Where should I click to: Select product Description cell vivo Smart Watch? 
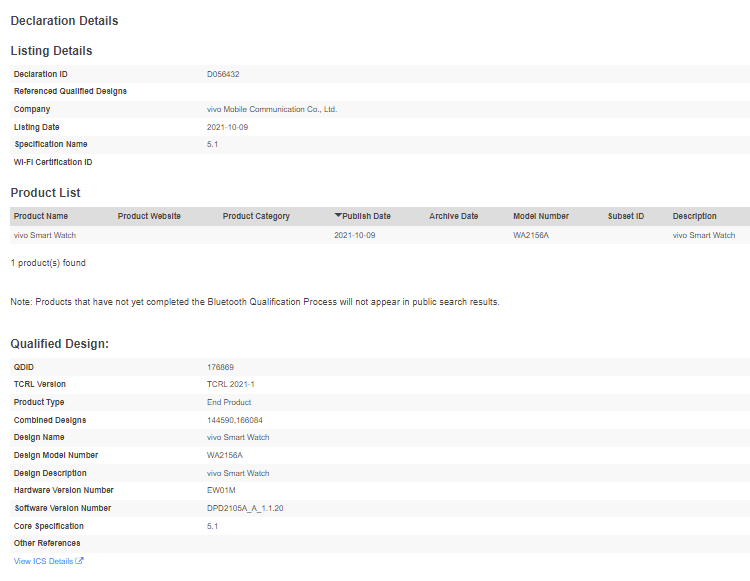(704, 235)
